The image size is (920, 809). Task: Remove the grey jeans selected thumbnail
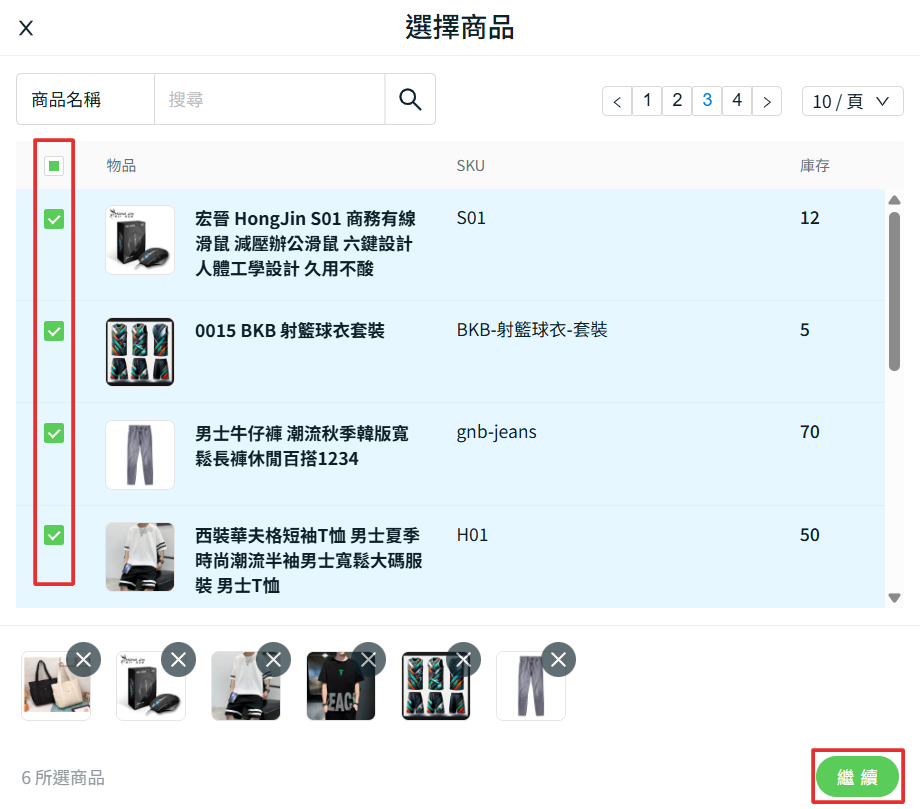click(559, 659)
